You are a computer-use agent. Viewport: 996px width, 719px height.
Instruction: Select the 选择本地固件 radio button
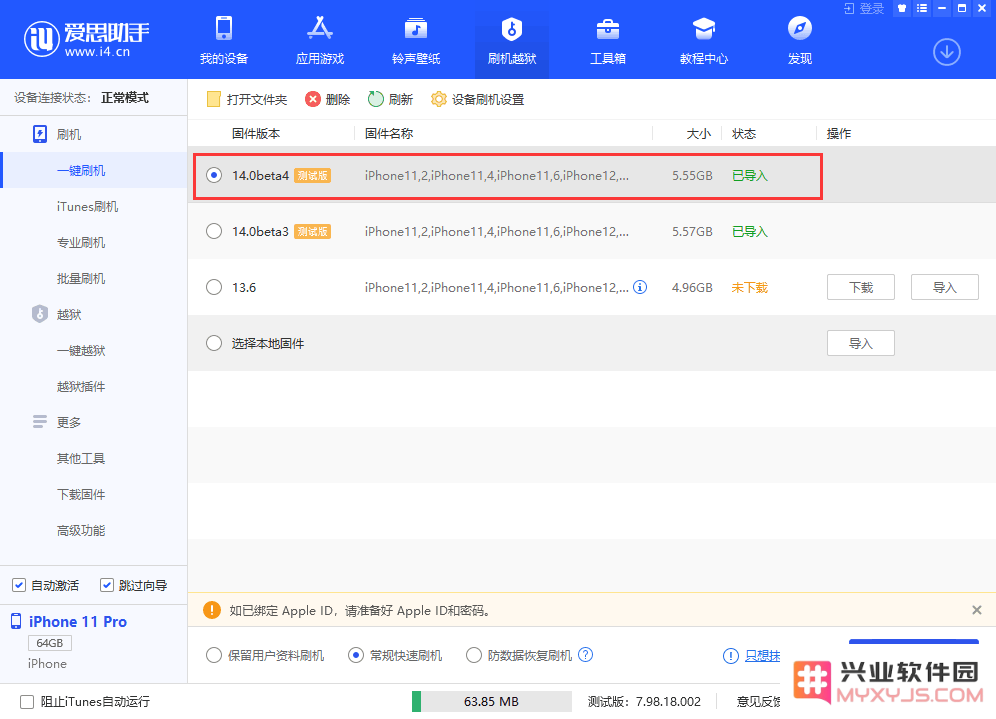point(214,343)
